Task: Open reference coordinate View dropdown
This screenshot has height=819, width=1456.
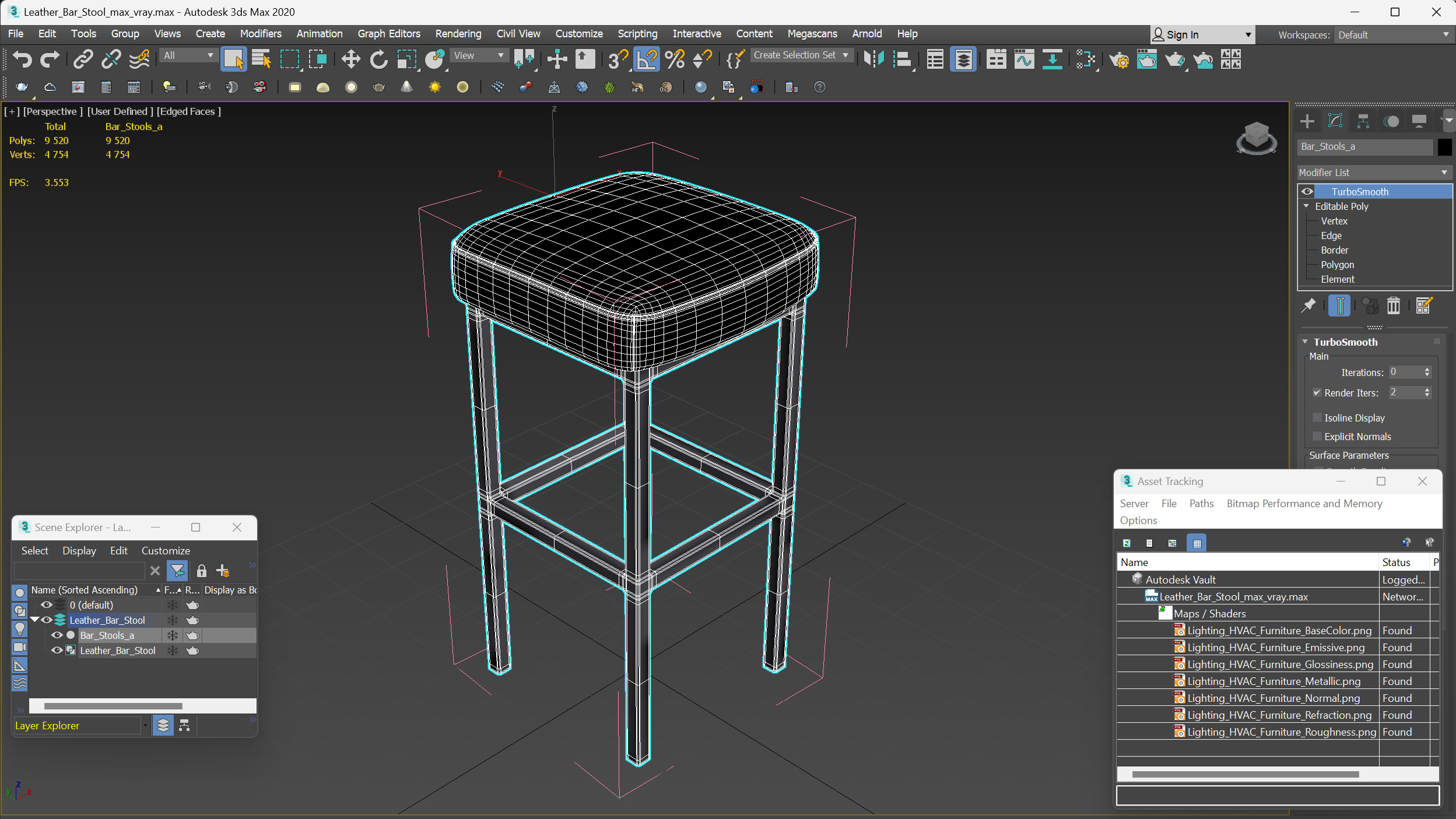Action: (478, 55)
